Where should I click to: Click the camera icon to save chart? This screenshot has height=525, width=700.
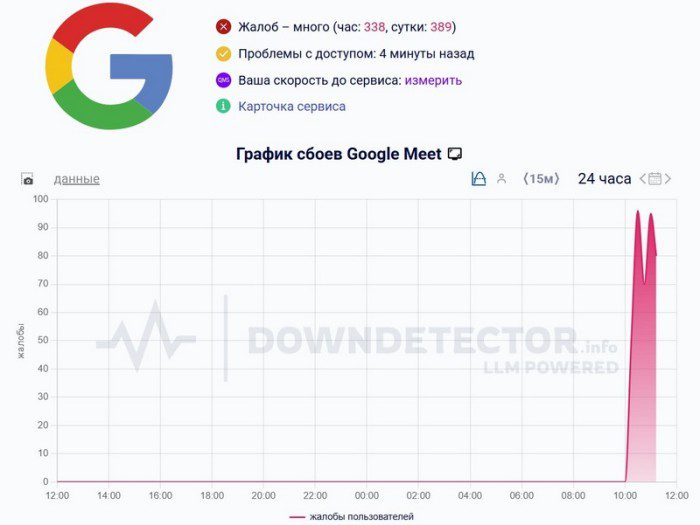click(x=28, y=180)
